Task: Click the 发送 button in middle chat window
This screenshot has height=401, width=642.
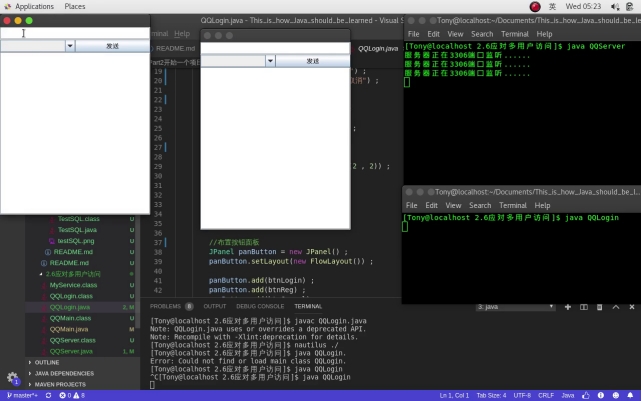Action: point(312,61)
